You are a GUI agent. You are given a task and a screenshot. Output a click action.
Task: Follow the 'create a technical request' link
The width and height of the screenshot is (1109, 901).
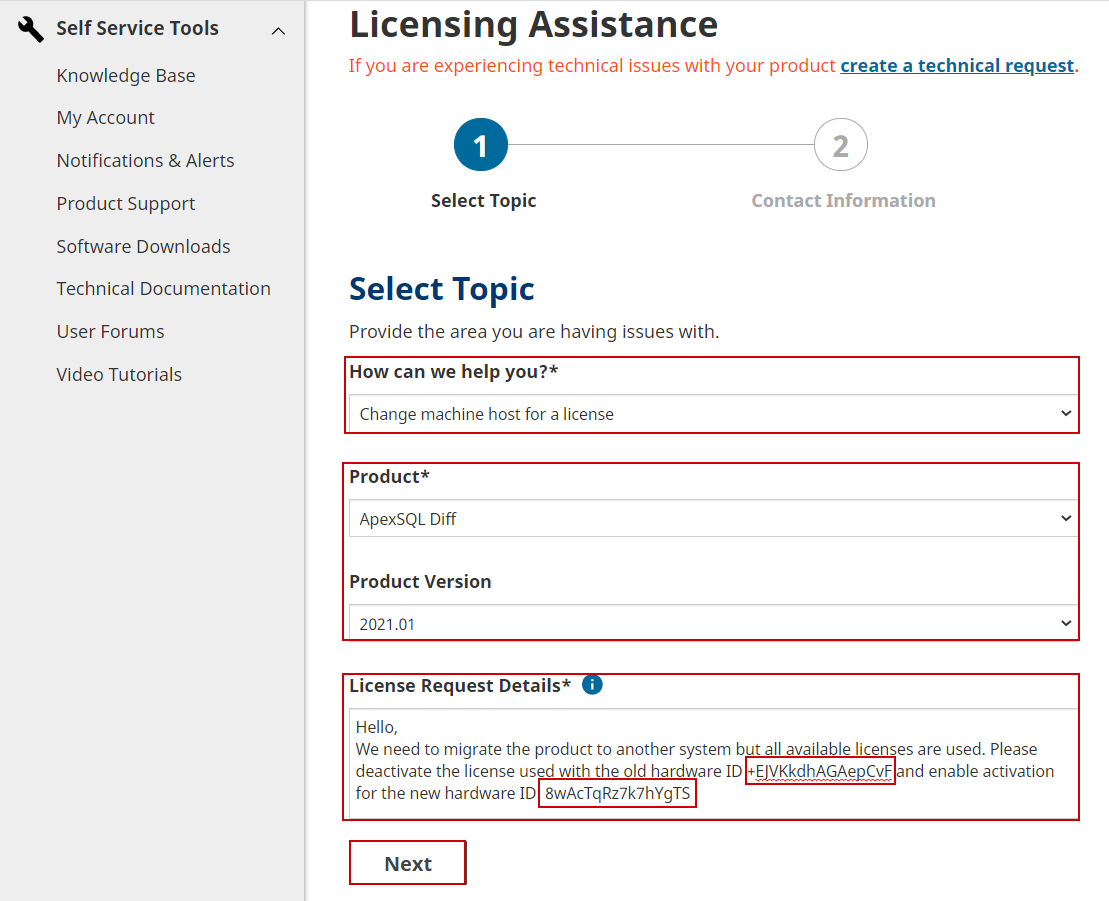957,66
